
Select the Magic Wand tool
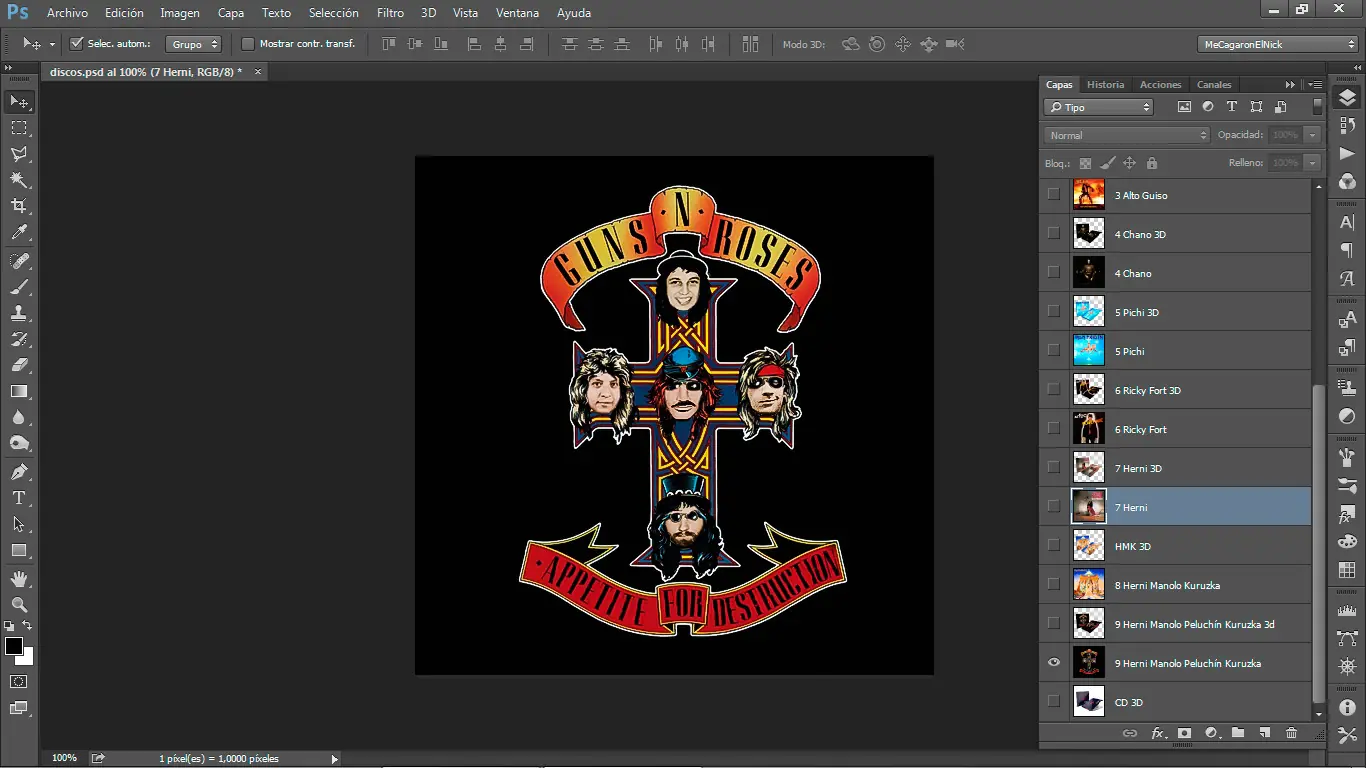point(19,180)
